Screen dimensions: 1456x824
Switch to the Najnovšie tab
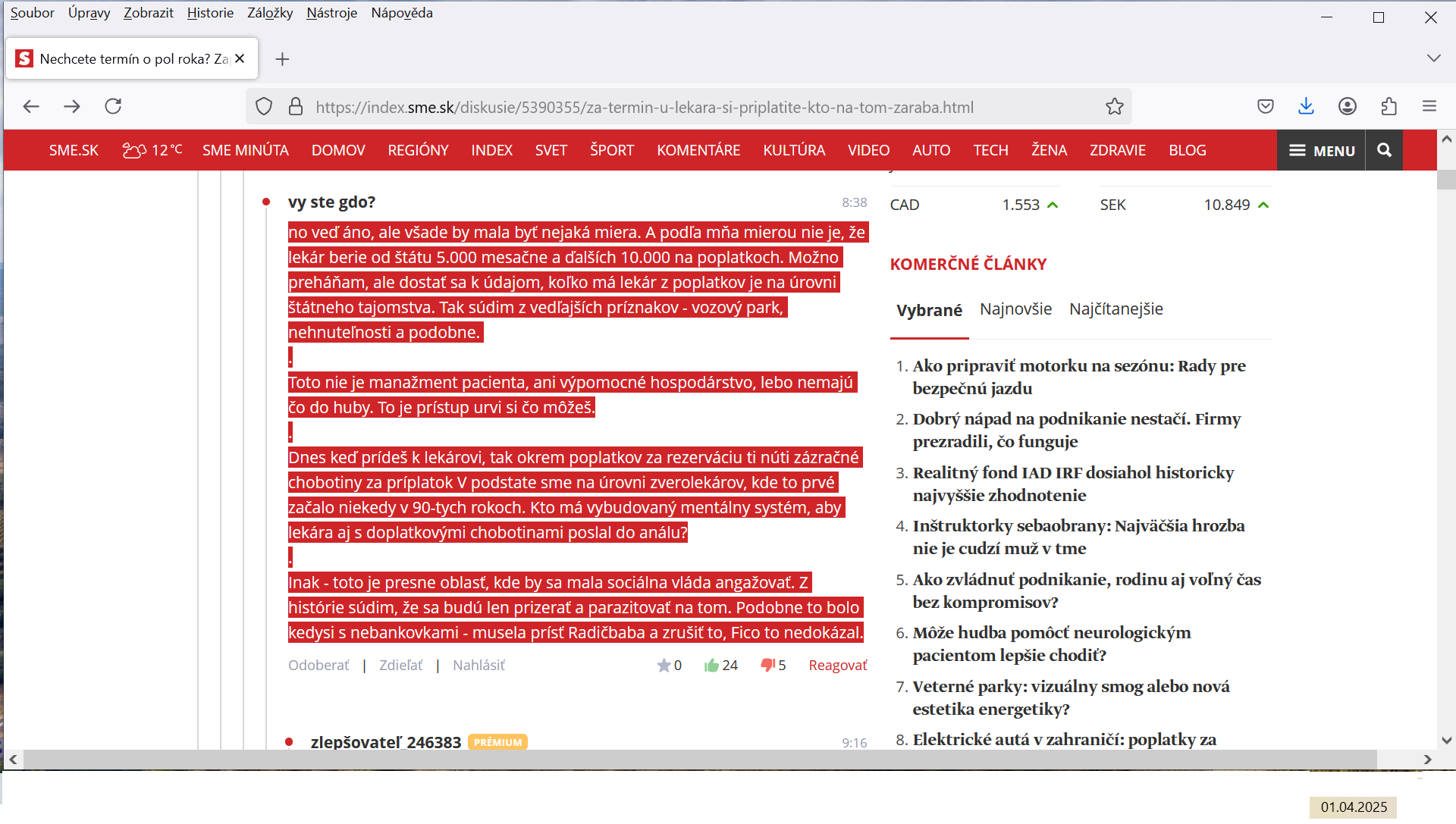1015,309
